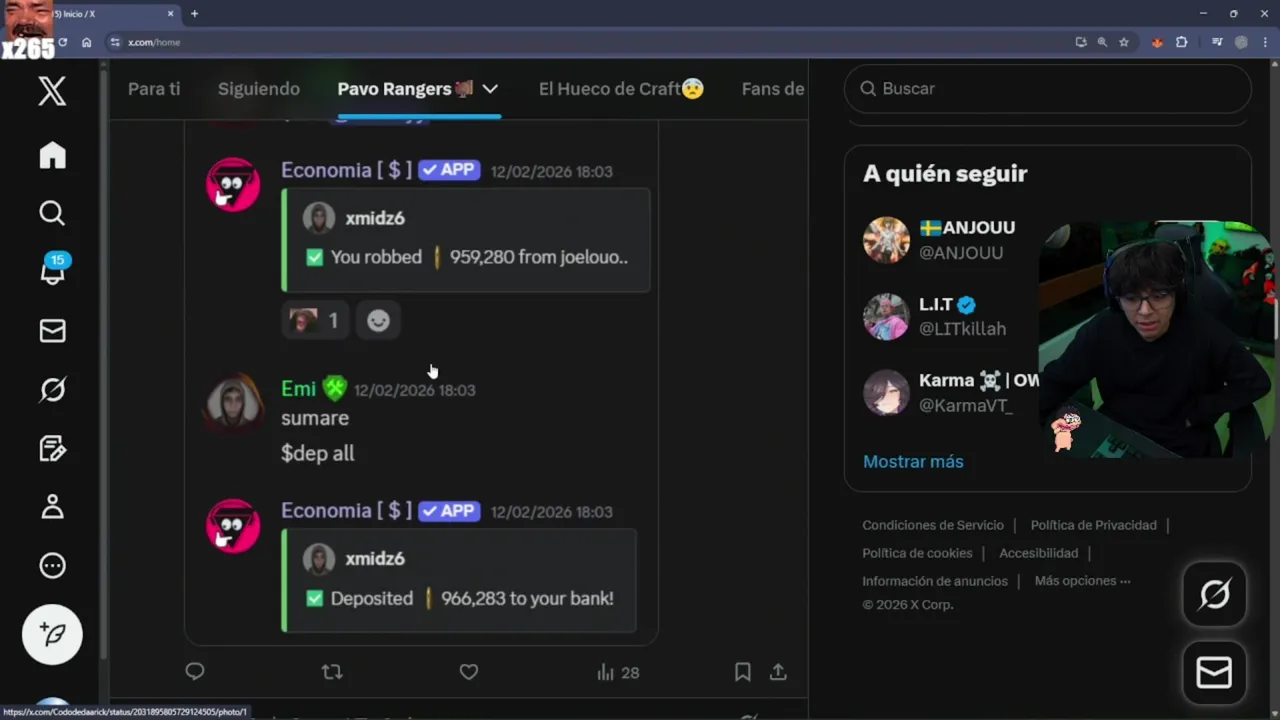Open Profile person icon in the sidebar
Screen dimensions: 1280x720
tap(52, 506)
